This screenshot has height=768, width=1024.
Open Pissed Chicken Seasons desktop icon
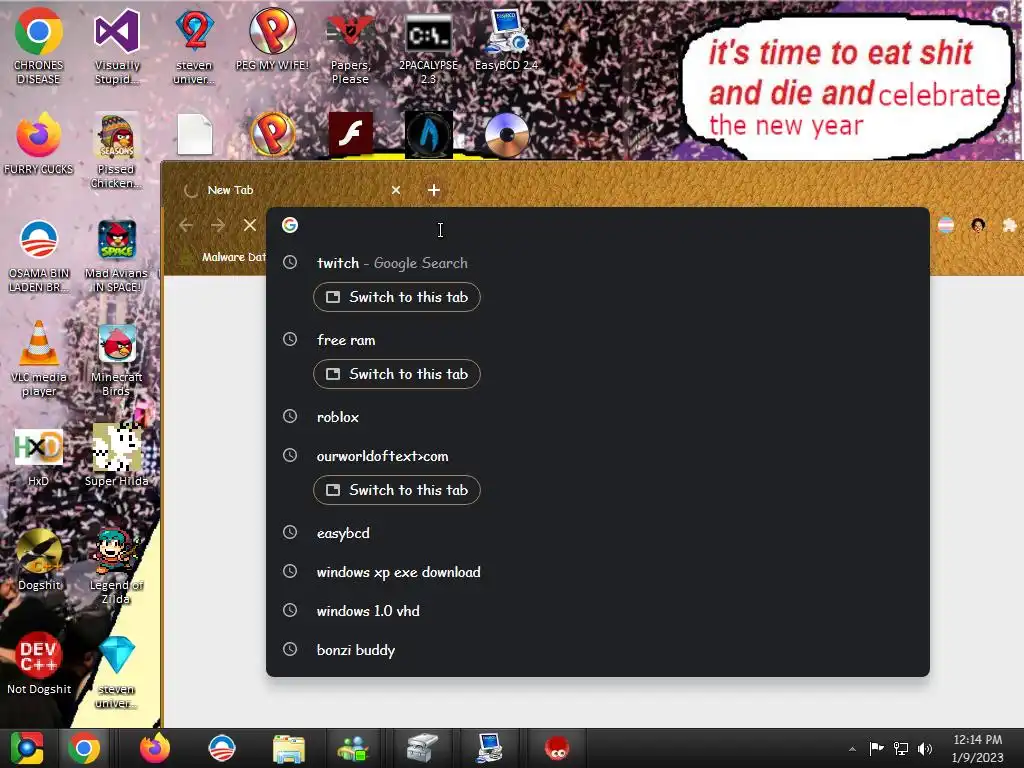pos(116,150)
